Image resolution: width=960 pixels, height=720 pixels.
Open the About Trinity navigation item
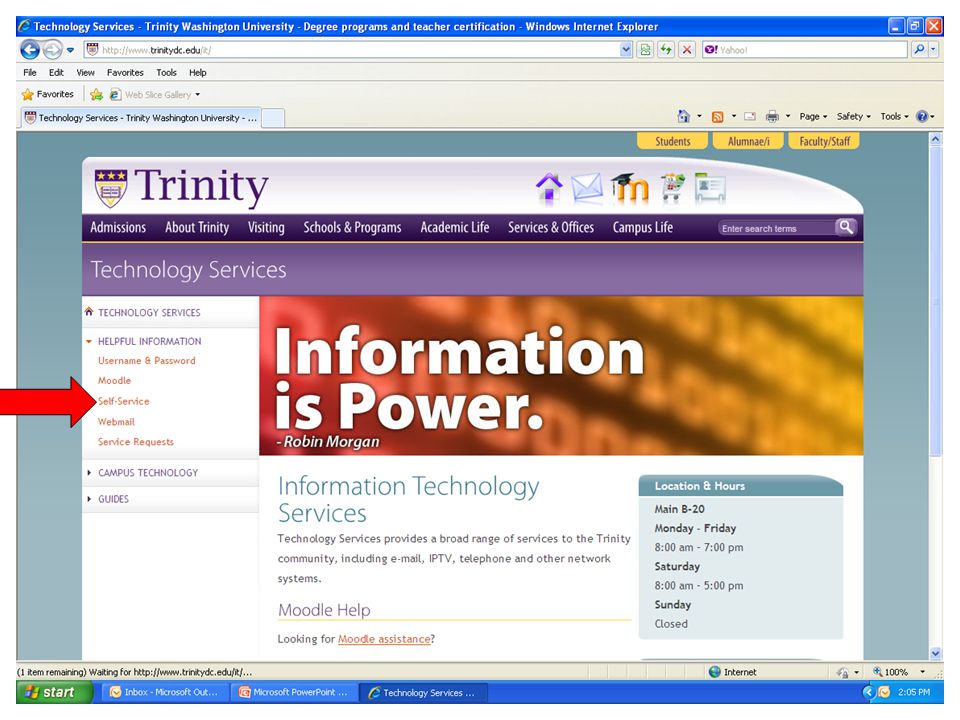[197, 227]
